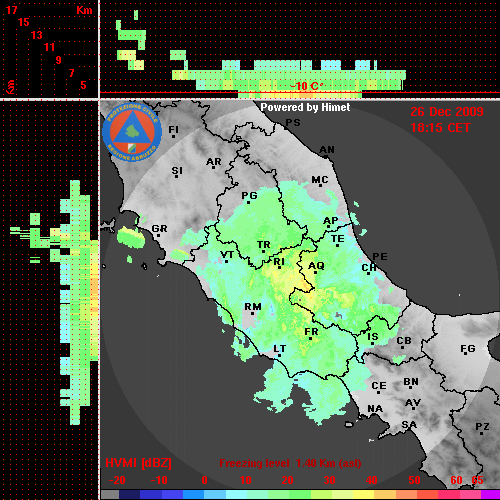Click the 18:15 CET timestamp
Viewport: 500px width, 500px height.
(440, 128)
